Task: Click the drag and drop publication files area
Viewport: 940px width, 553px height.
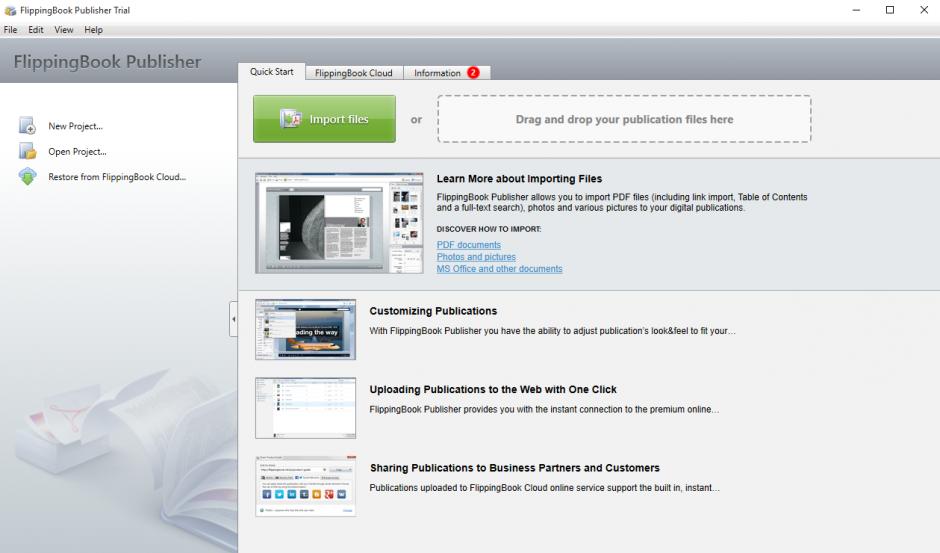Action: pyautogui.click(x=624, y=119)
